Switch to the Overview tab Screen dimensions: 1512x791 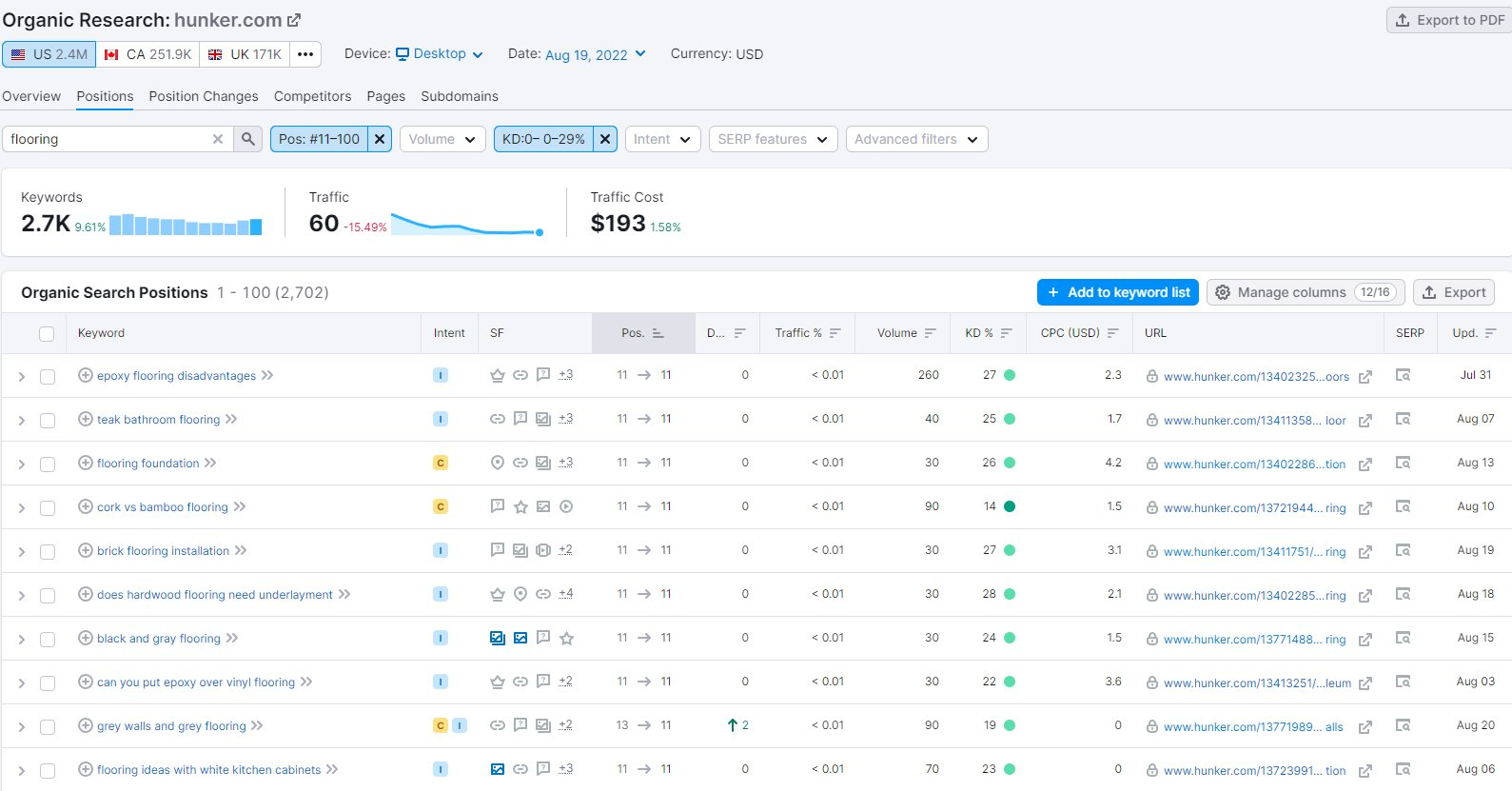pos(31,96)
